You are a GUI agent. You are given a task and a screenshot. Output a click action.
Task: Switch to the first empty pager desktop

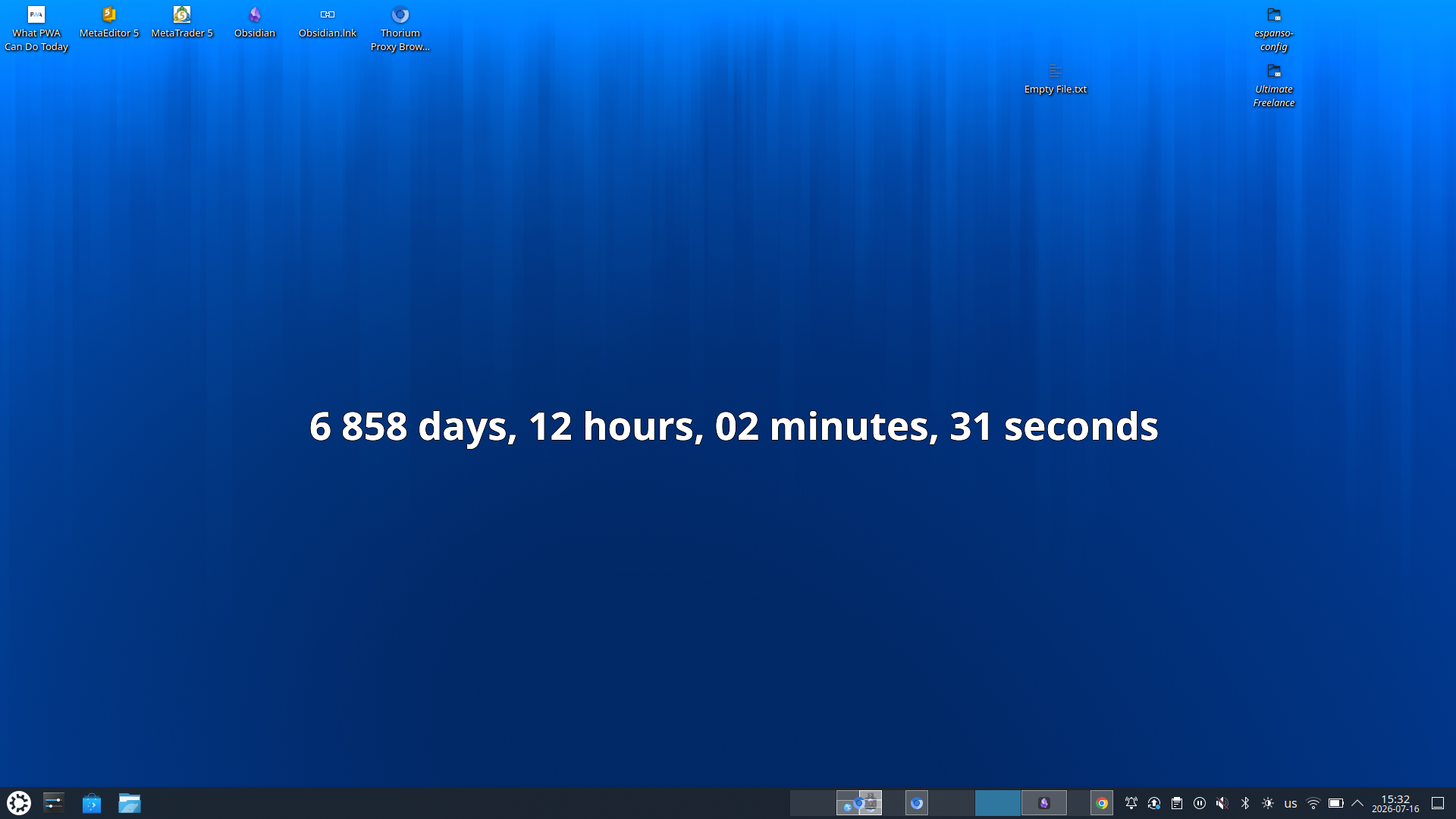pyautogui.click(x=813, y=803)
